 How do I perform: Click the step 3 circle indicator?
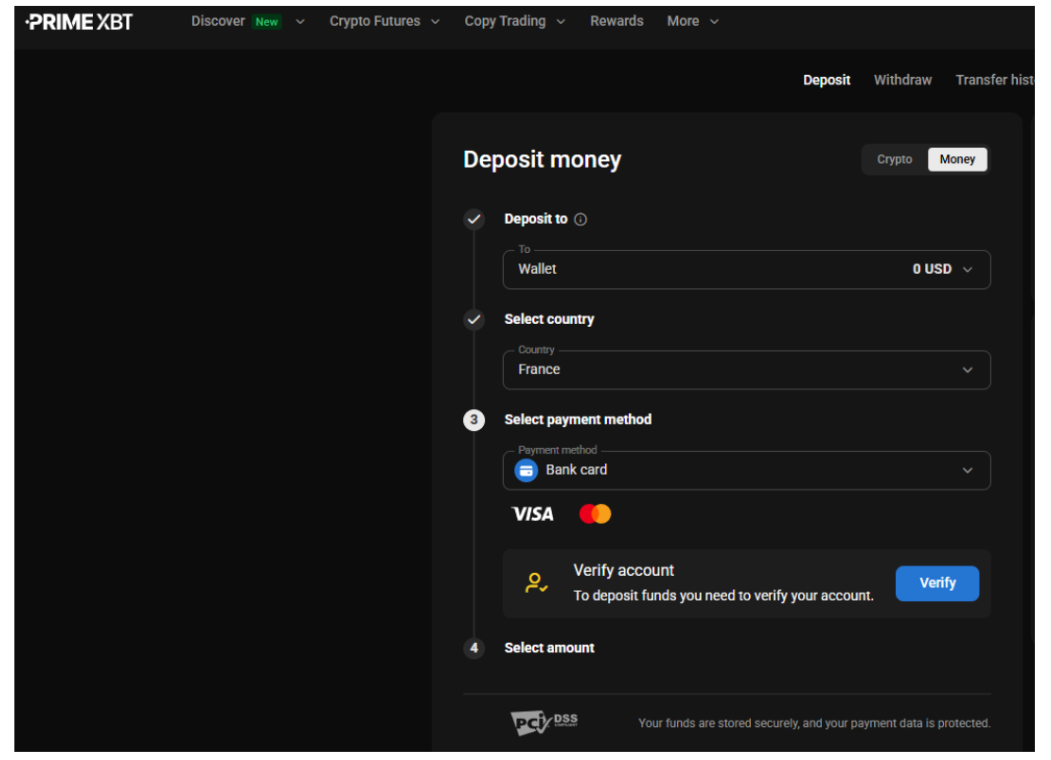tap(474, 420)
